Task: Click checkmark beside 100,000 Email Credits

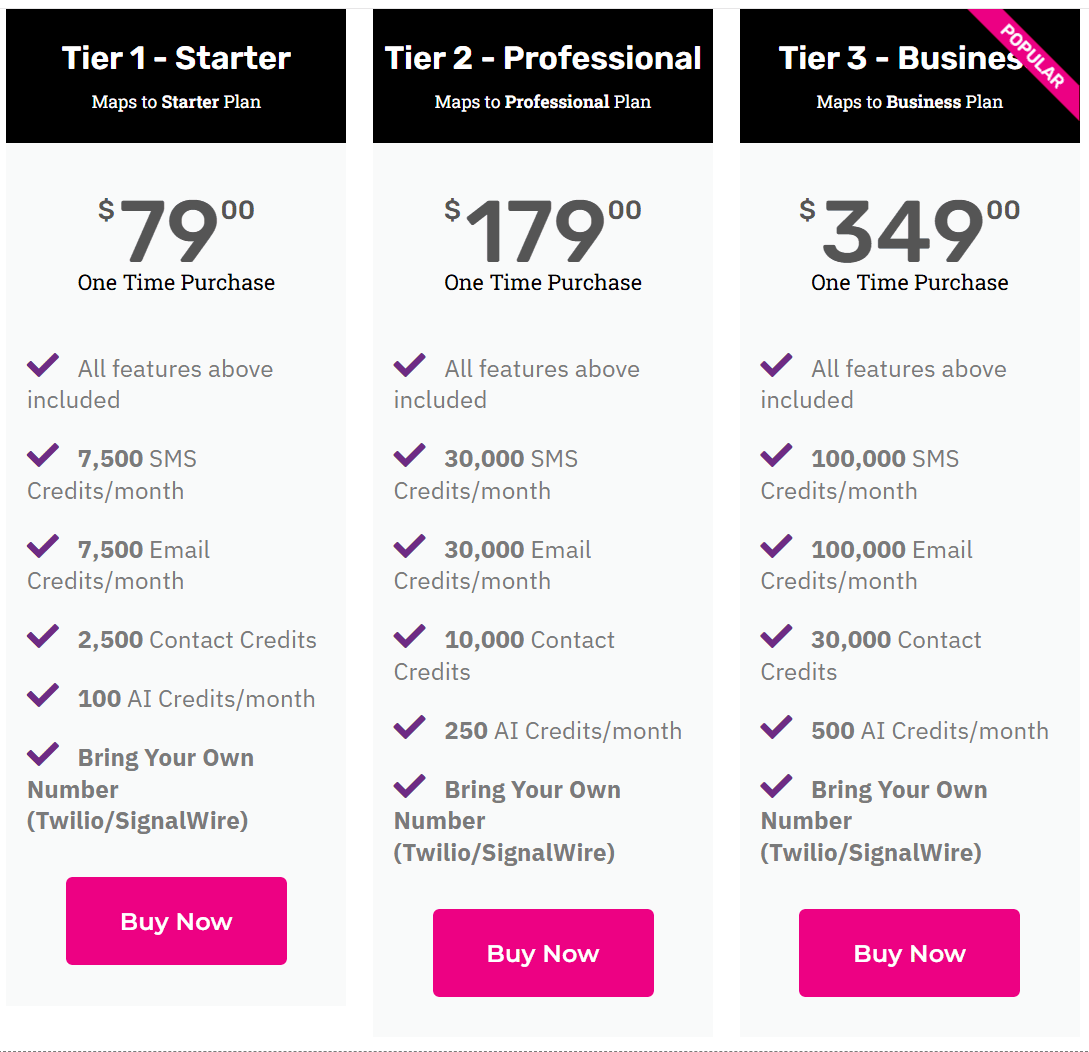Action: tap(777, 547)
